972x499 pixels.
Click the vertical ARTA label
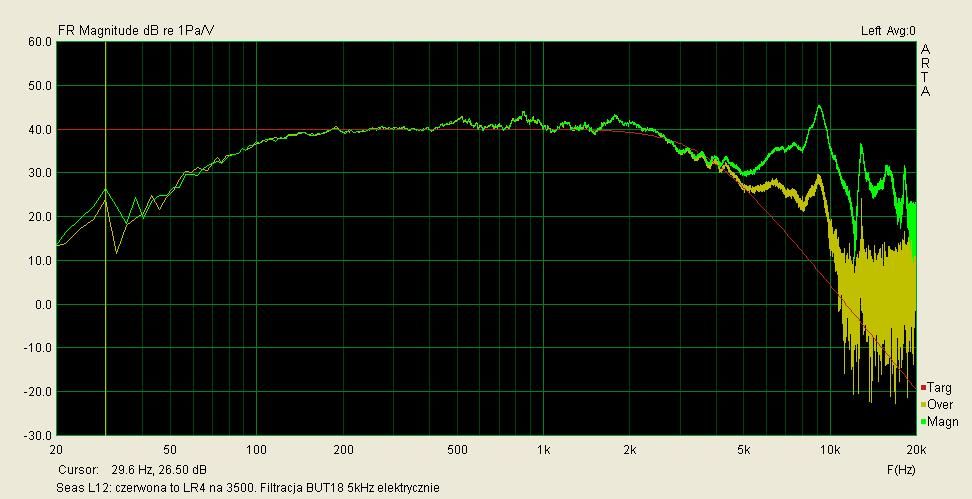926,70
